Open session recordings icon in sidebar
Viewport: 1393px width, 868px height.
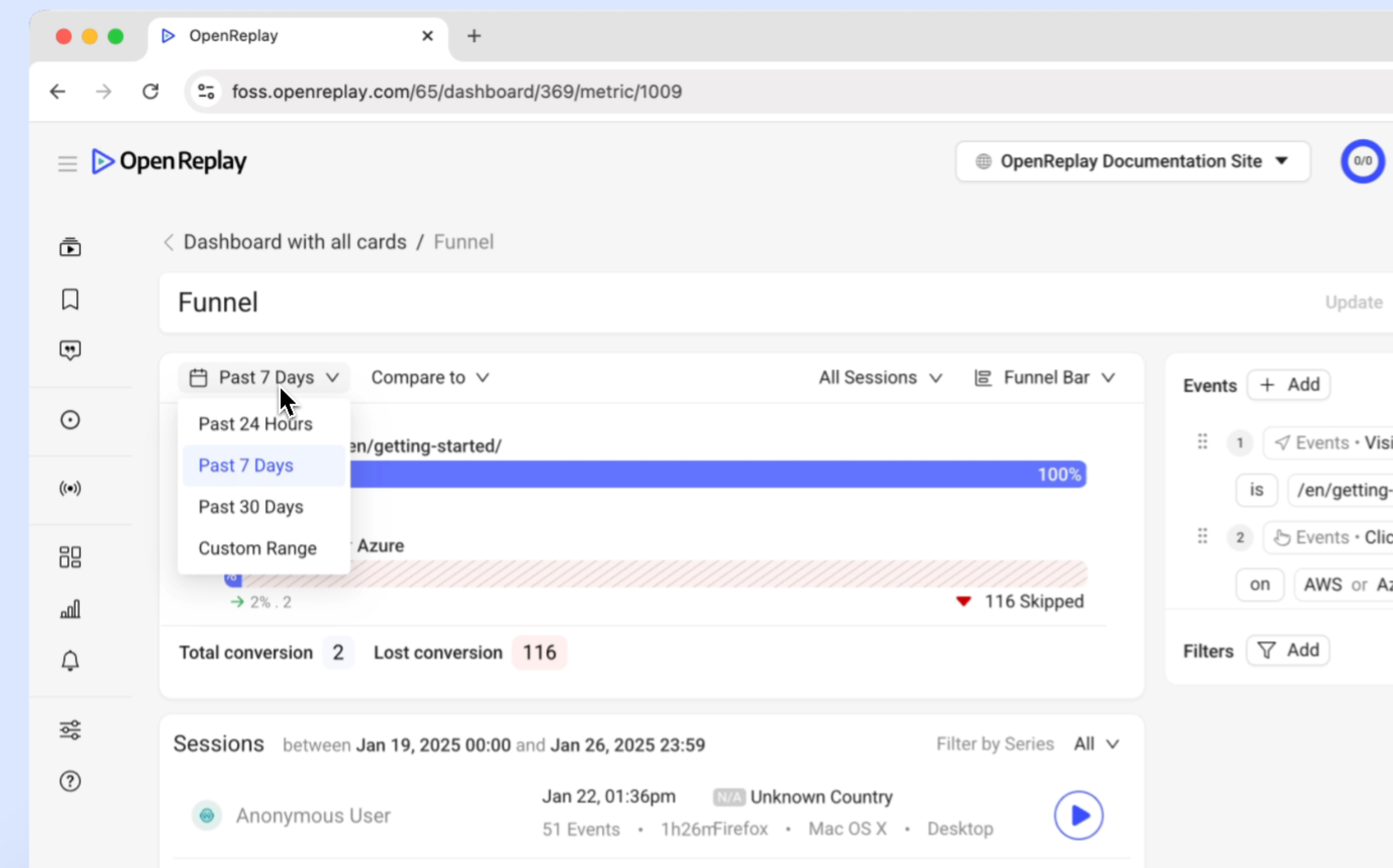pyautogui.click(x=70, y=248)
